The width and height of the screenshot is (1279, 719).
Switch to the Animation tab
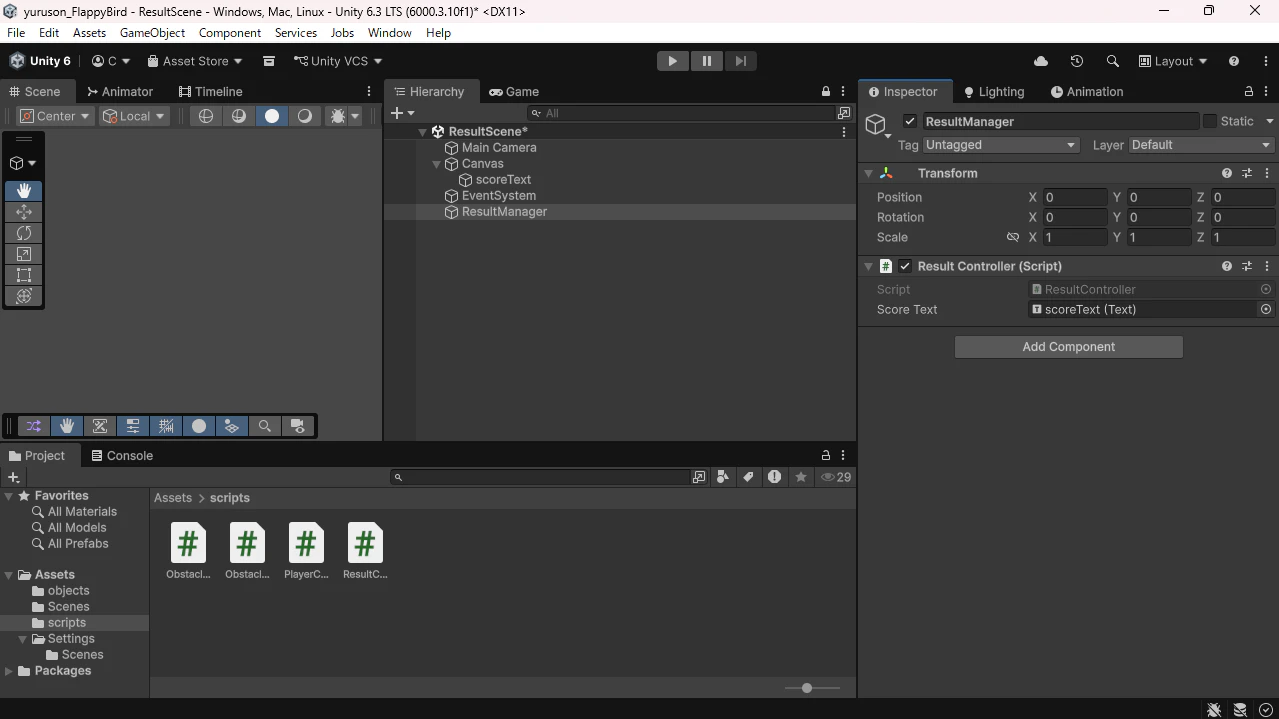click(x=1087, y=91)
